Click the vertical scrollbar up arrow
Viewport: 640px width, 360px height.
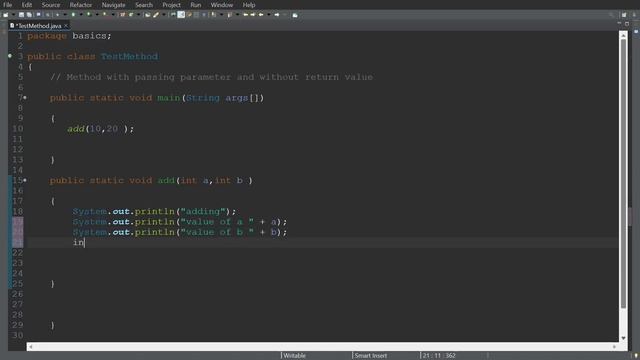pos(623,36)
